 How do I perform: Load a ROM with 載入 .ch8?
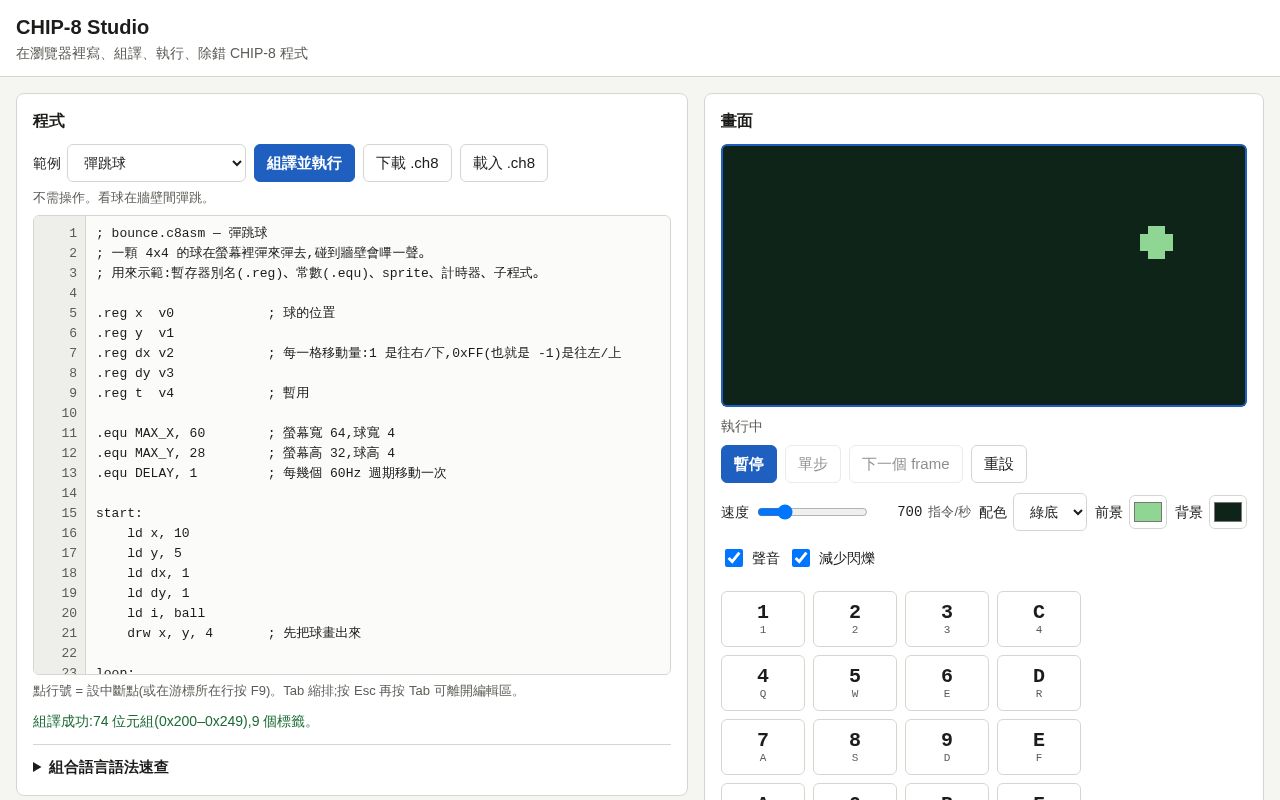pos(504,163)
